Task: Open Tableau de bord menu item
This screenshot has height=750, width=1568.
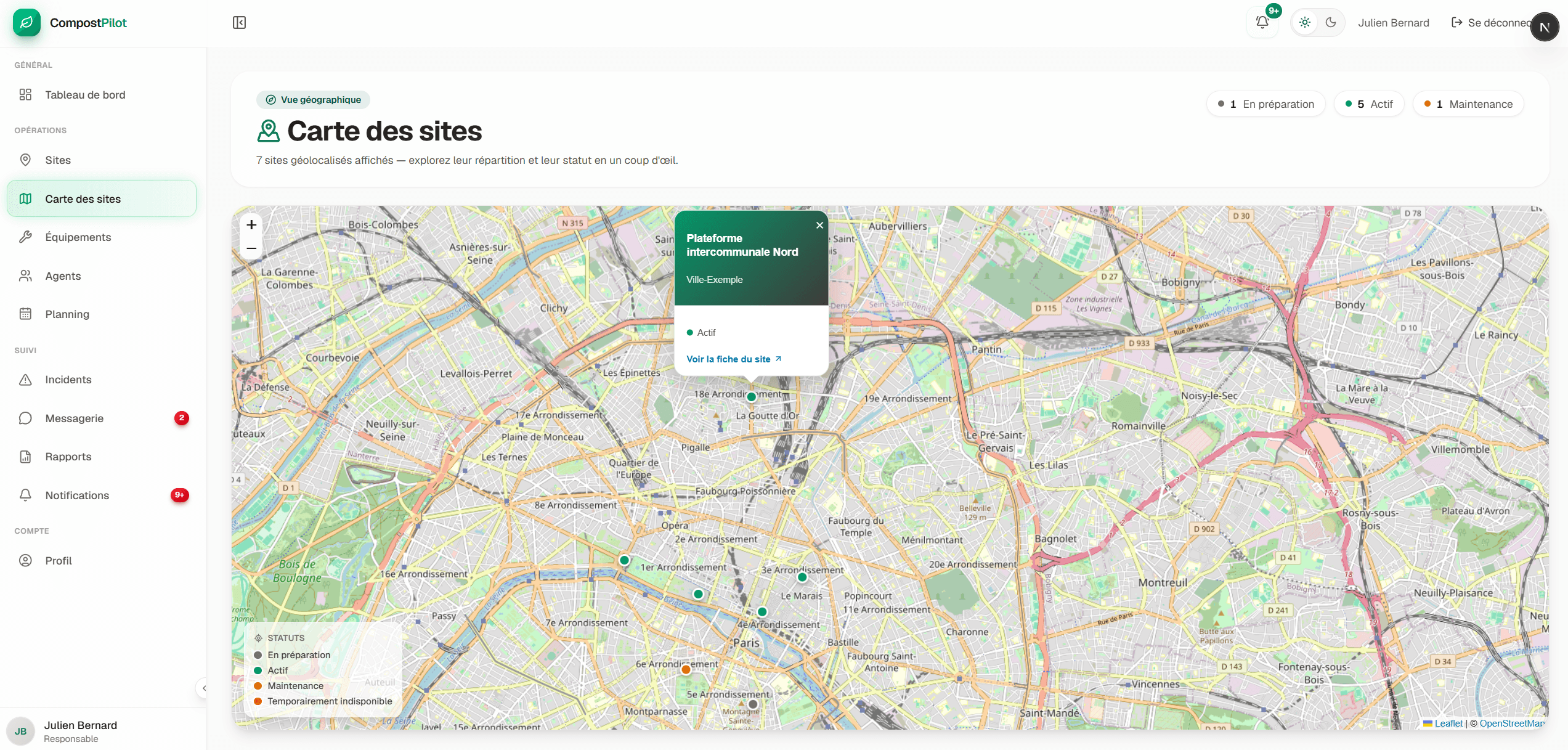Action: pyautogui.click(x=102, y=95)
